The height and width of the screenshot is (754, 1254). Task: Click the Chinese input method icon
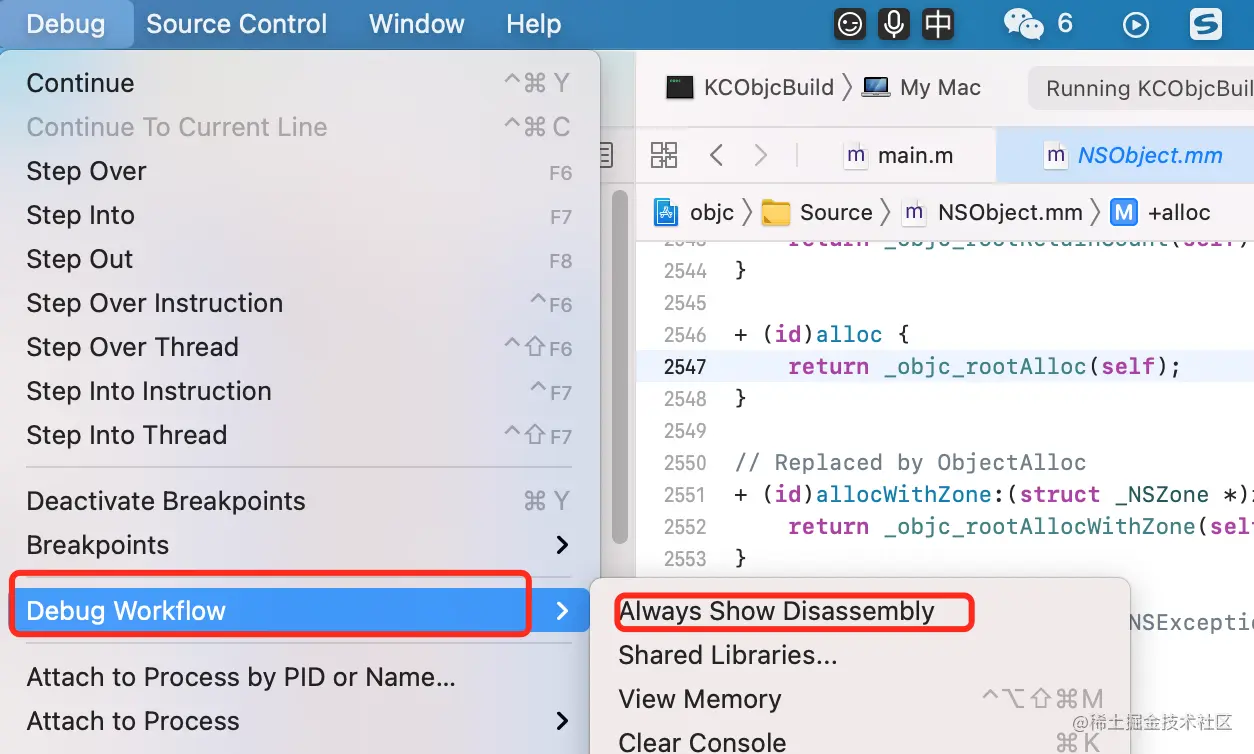[x=938, y=24]
